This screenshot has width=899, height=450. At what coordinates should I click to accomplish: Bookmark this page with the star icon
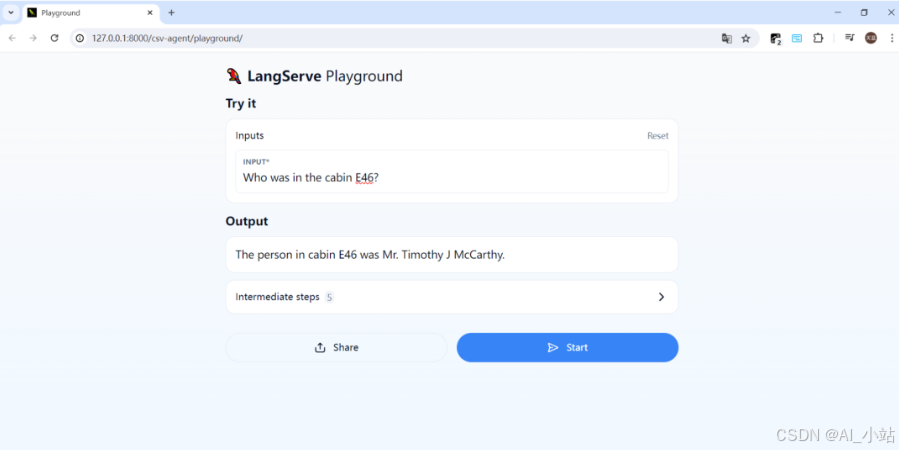point(745,38)
